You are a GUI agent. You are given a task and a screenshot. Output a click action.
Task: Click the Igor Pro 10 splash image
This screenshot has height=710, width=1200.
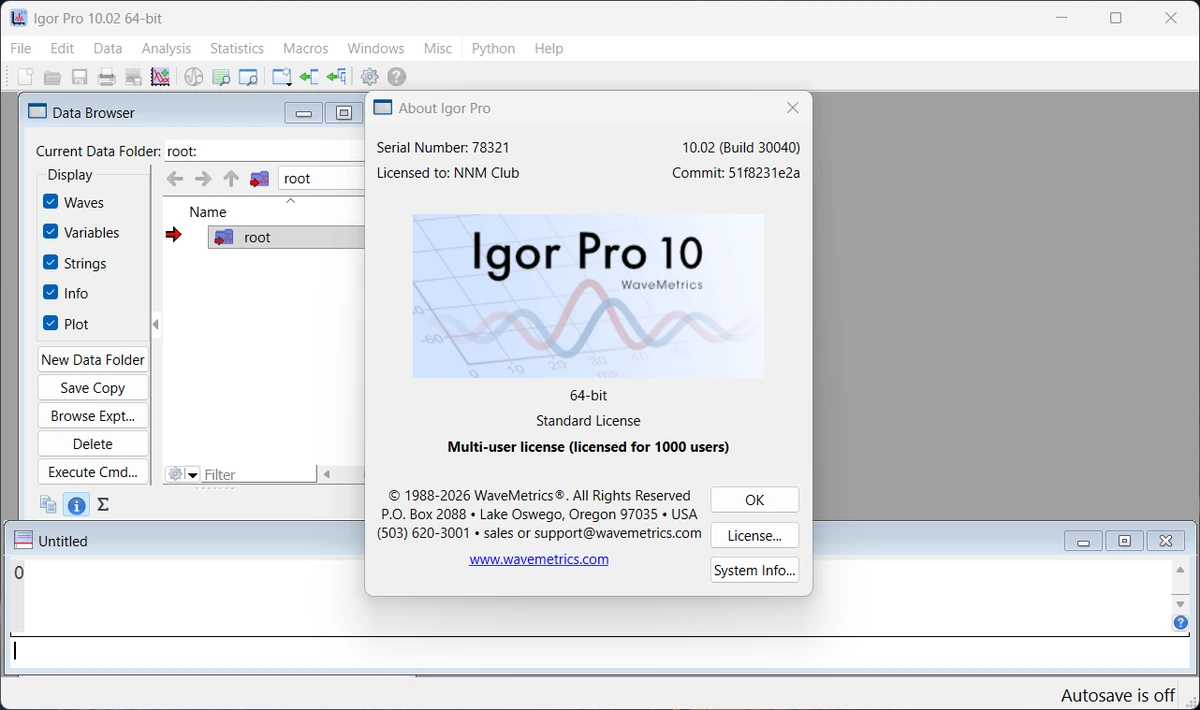(x=588, y=296)
